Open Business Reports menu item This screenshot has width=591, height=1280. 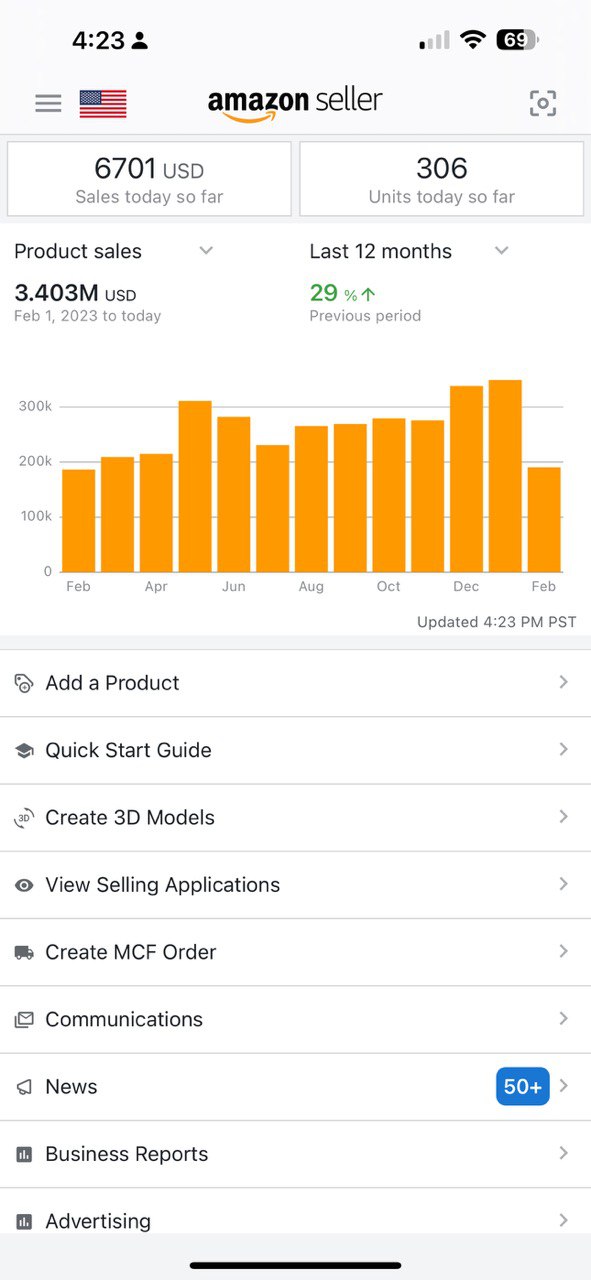click(295, 1154)
